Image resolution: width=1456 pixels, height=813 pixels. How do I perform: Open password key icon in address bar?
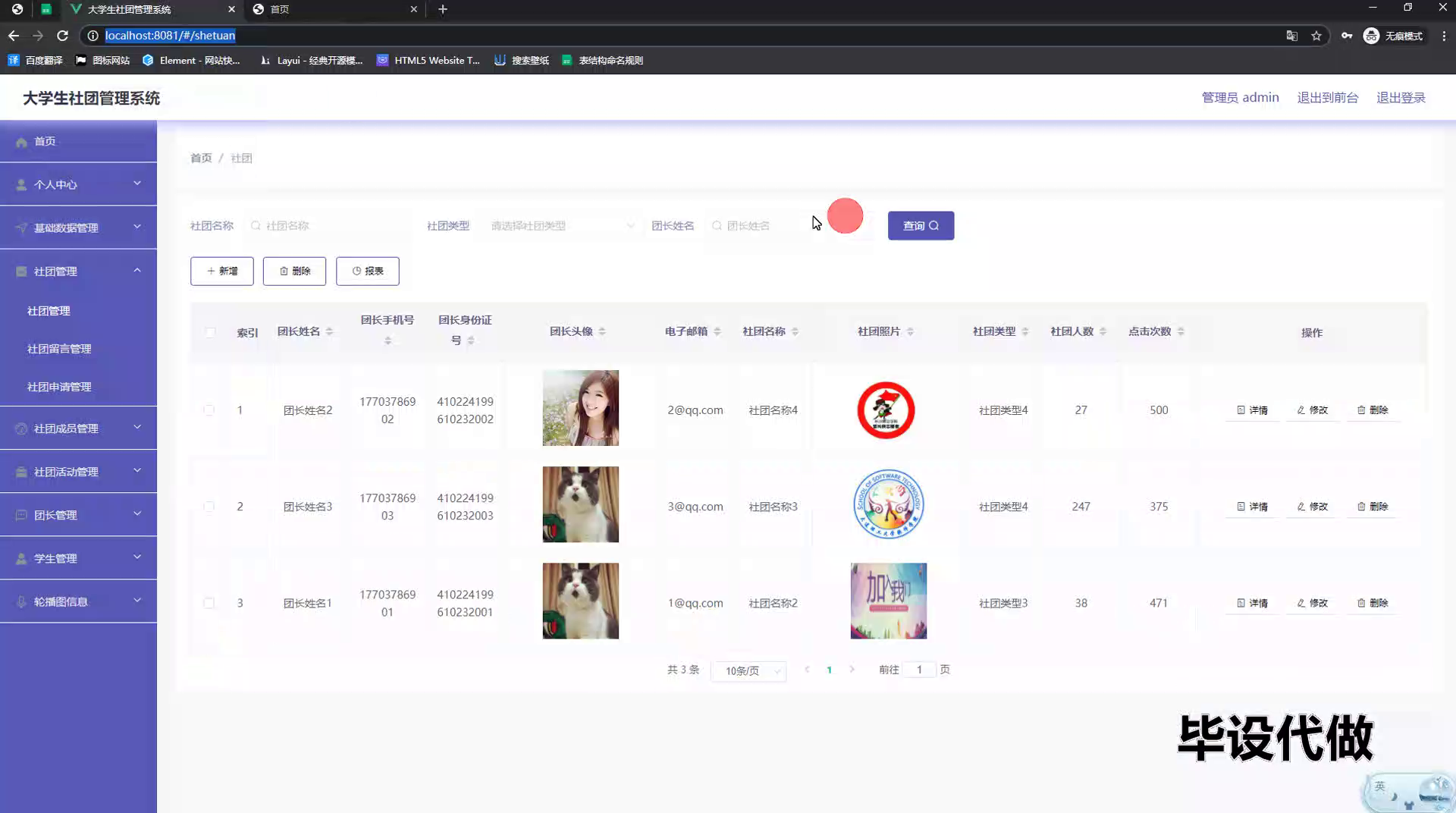[x=1347, y=36]
